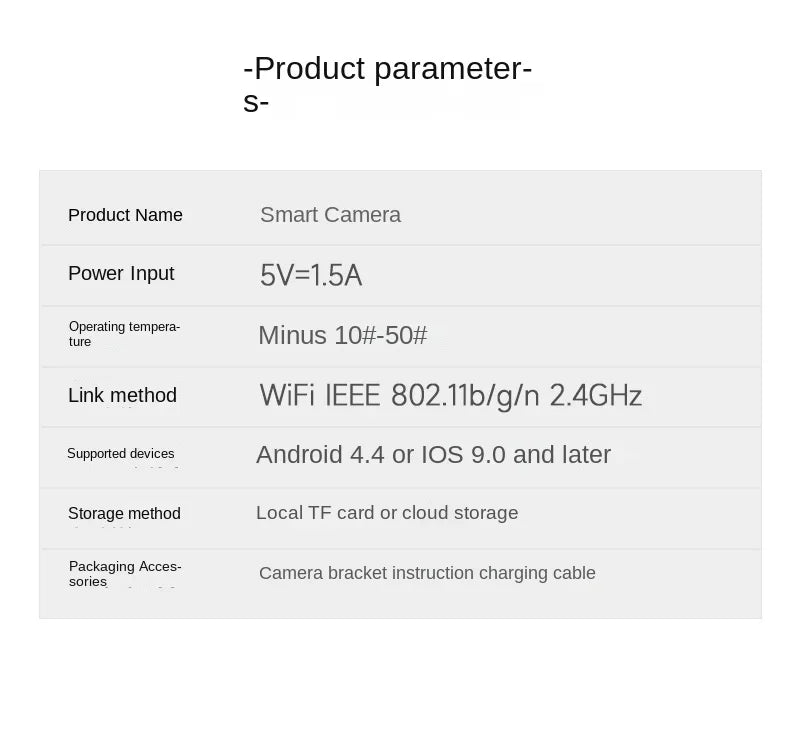Click the Product parameters heading
790x733 pixels.
coord(387,69)
